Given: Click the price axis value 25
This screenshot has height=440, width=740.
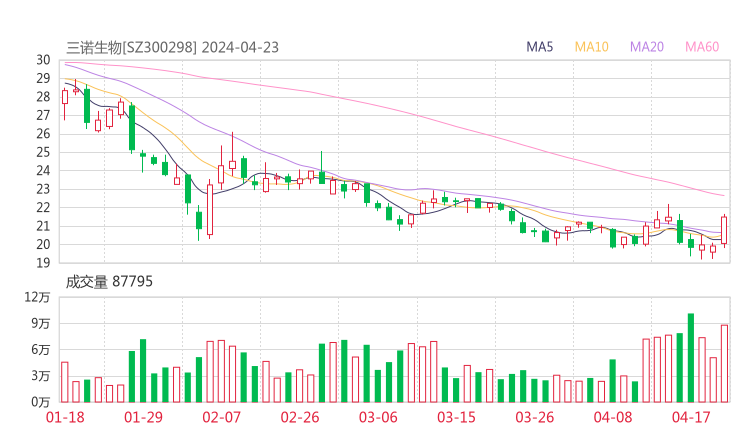Looking at the screenshot, I should pos(43,152).
